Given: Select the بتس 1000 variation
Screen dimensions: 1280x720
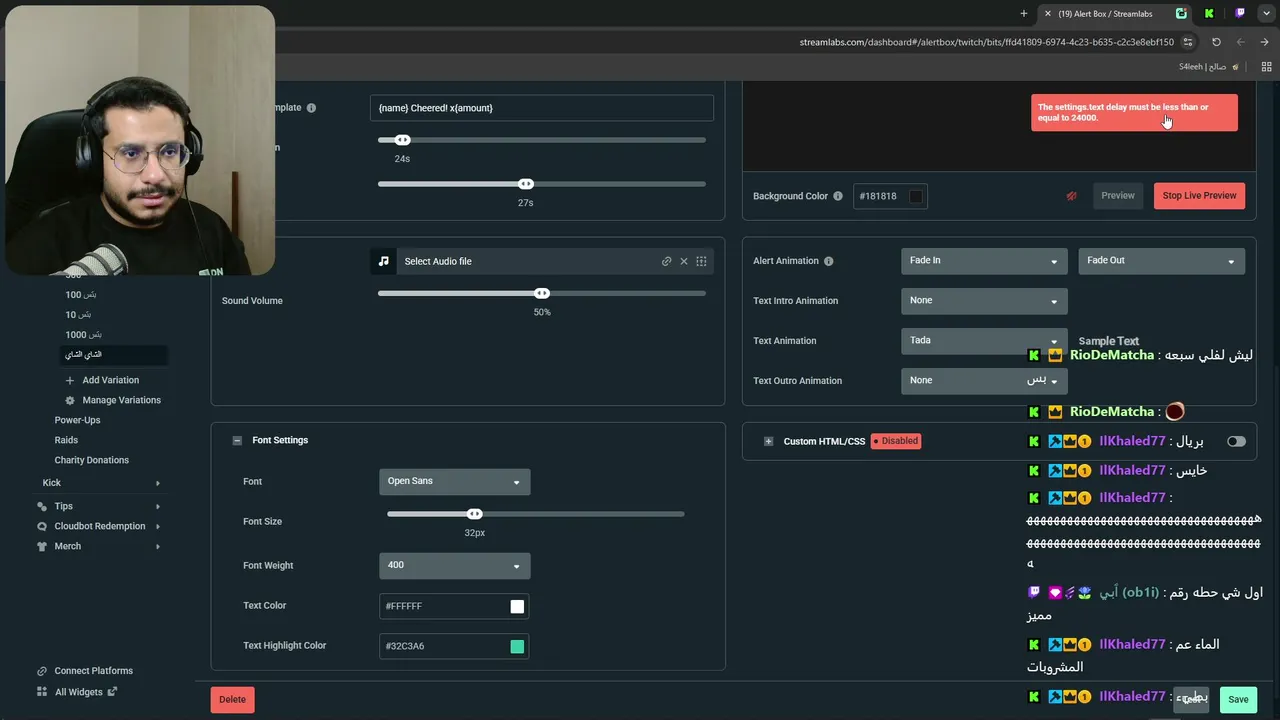Looking at the screenshot, I should [84, 335].
